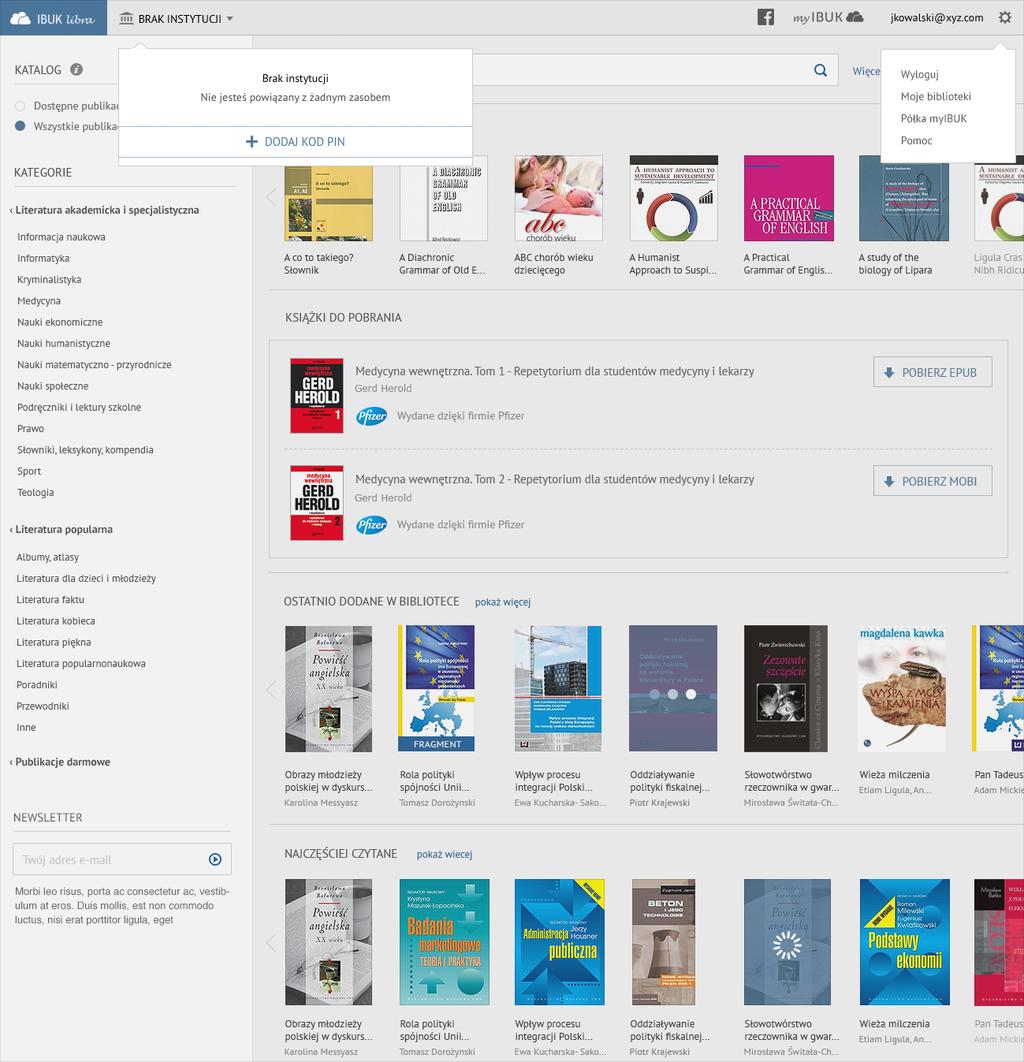The image size is (1024, 1062).
Task: Open Słowniki, leksykony, kompendia category
Action: click(85, 450)
